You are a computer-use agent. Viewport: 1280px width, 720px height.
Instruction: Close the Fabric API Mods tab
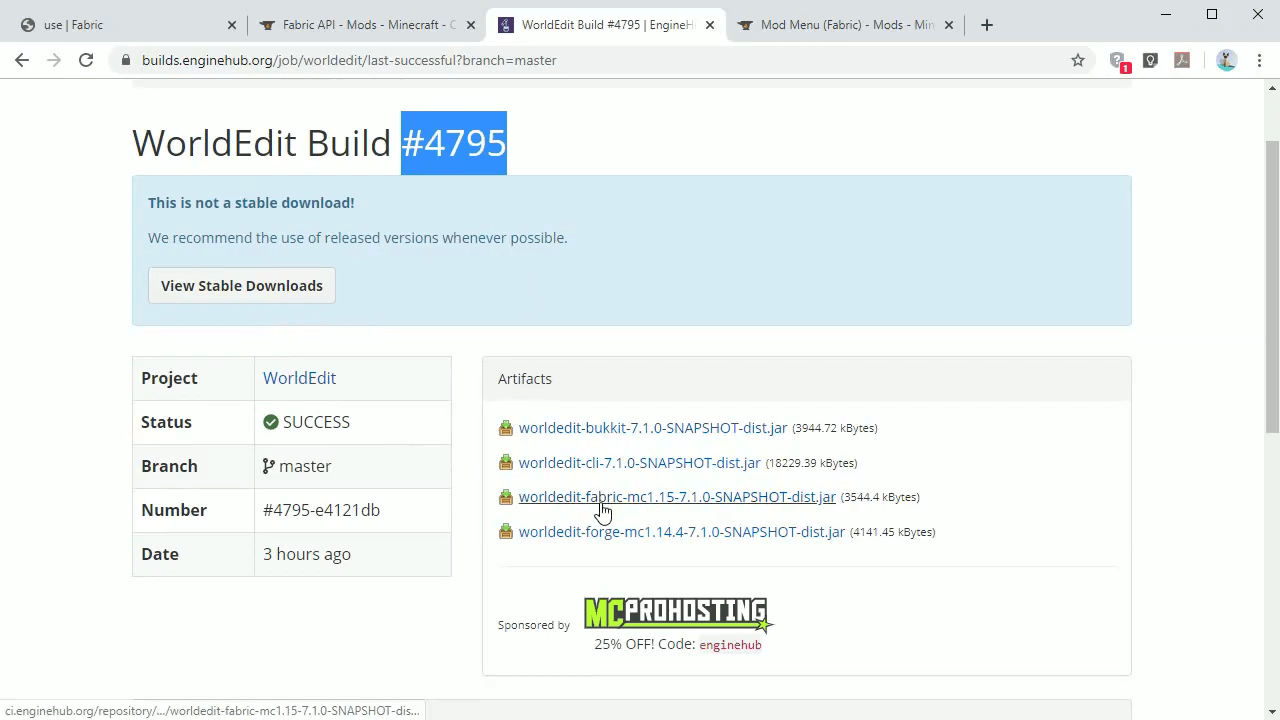471,25
